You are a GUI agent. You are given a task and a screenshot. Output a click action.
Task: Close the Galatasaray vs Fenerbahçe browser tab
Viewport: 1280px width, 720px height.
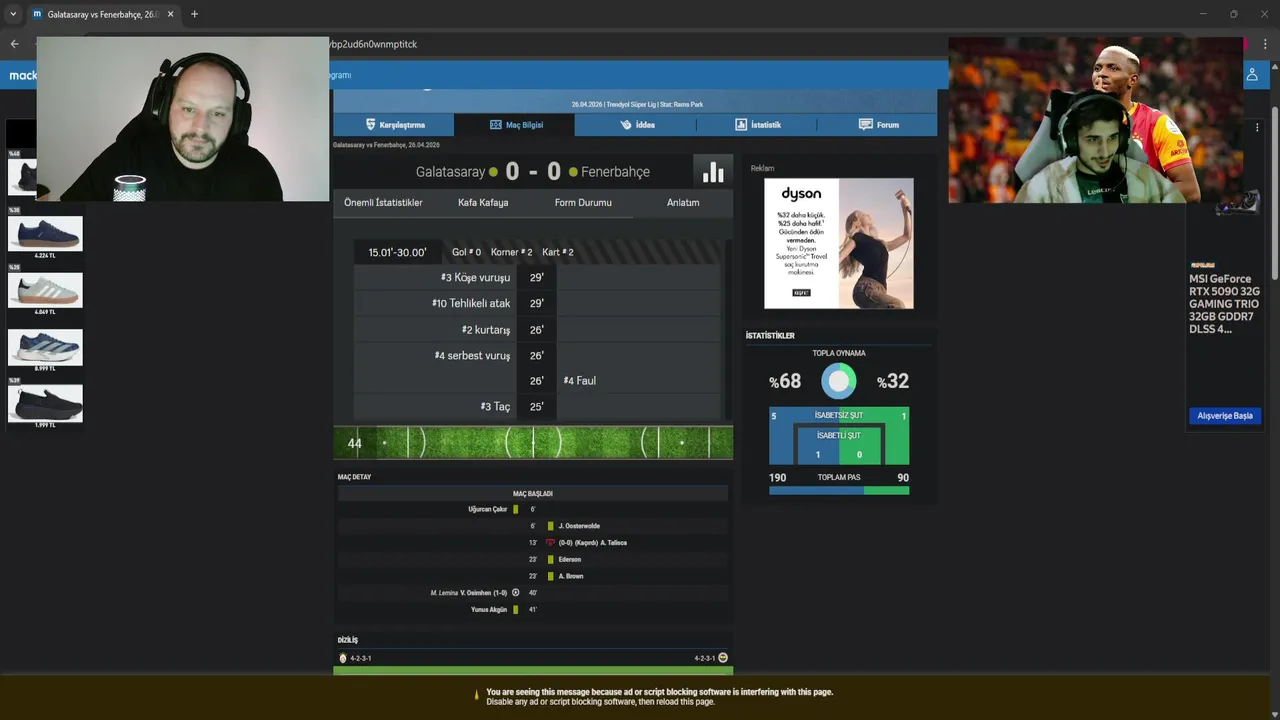coord(169,14)
